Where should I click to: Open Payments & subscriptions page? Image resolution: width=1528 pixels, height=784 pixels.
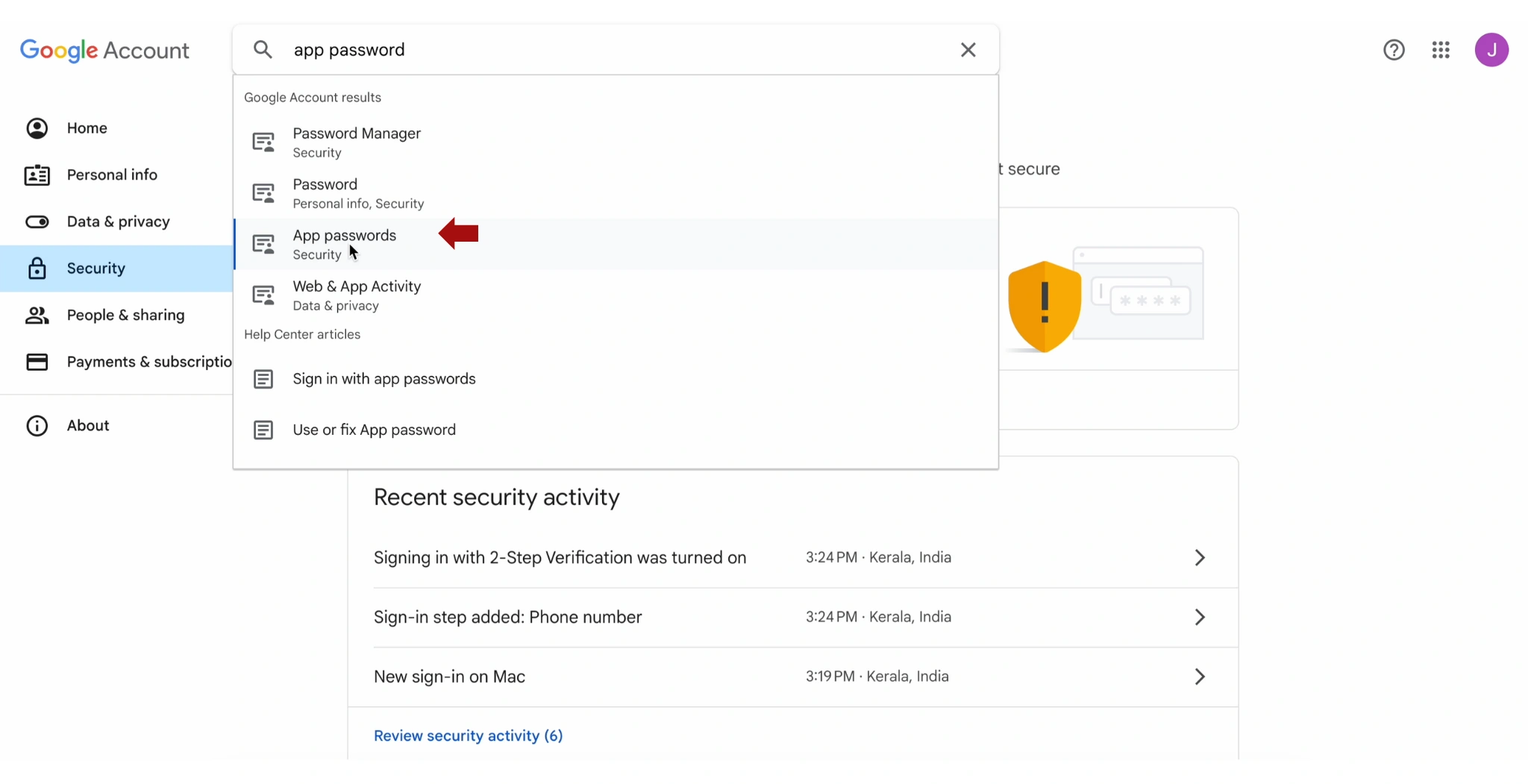coord(148,362)
